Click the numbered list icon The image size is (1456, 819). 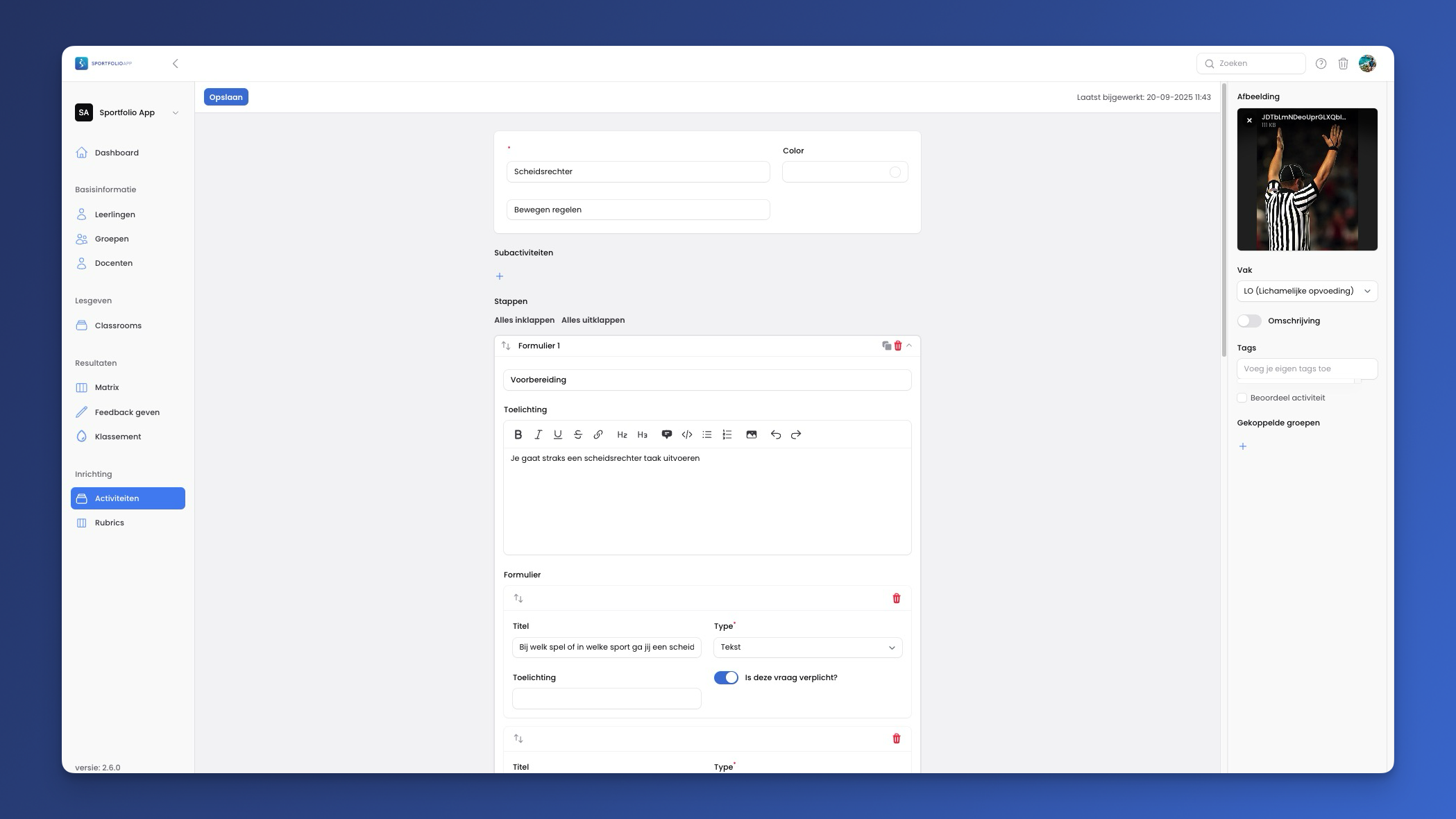(727, 434)
